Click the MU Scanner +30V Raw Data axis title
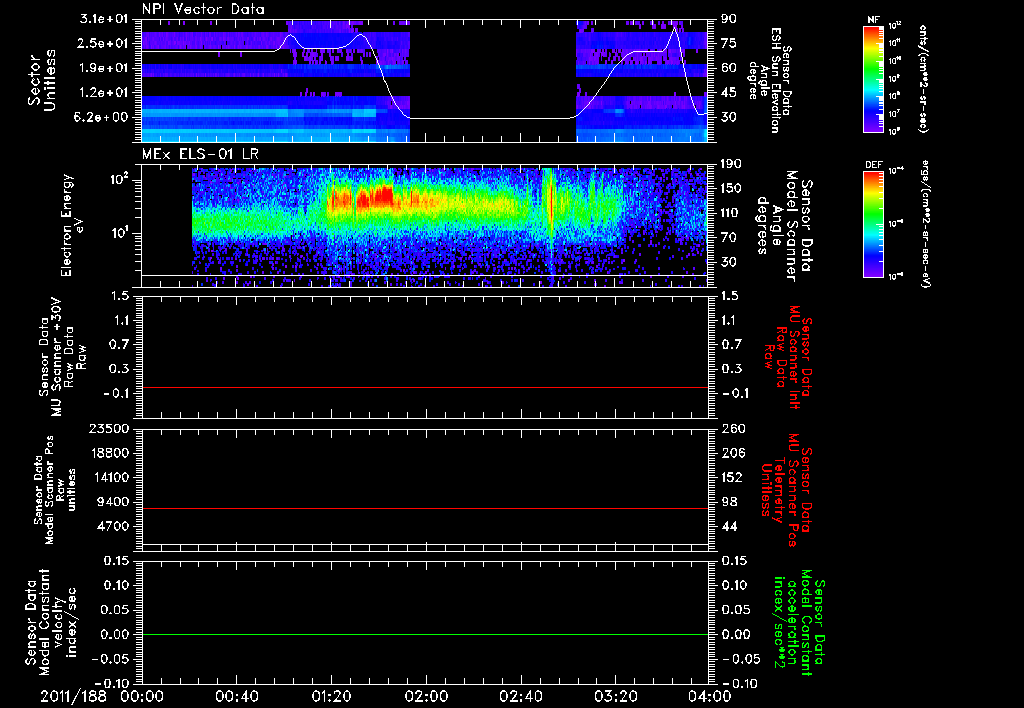This screenshot has width=1024, height=708. [x=61, y=357]
